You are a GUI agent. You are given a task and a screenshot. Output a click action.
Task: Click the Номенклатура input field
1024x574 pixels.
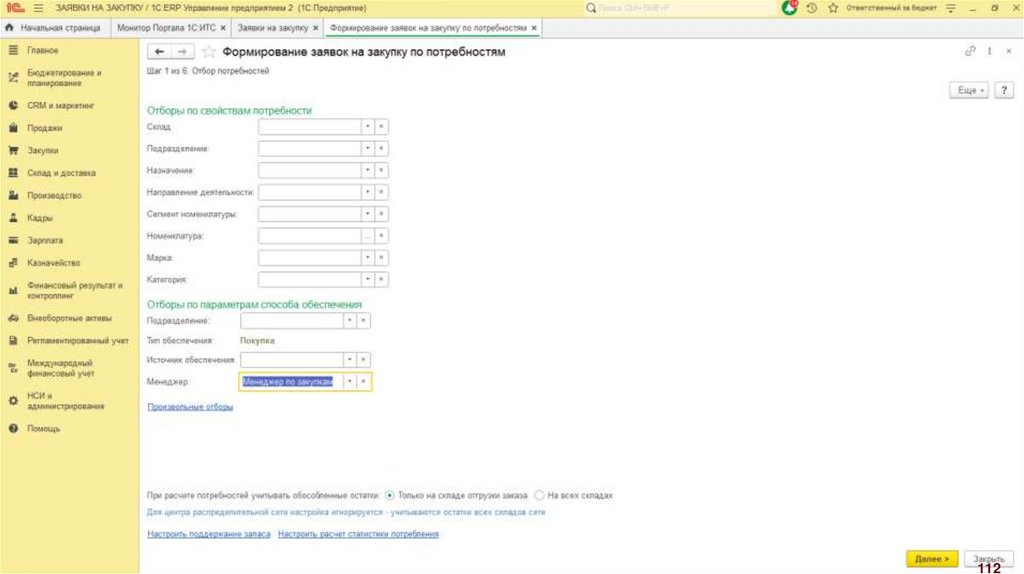coord(310,236)
